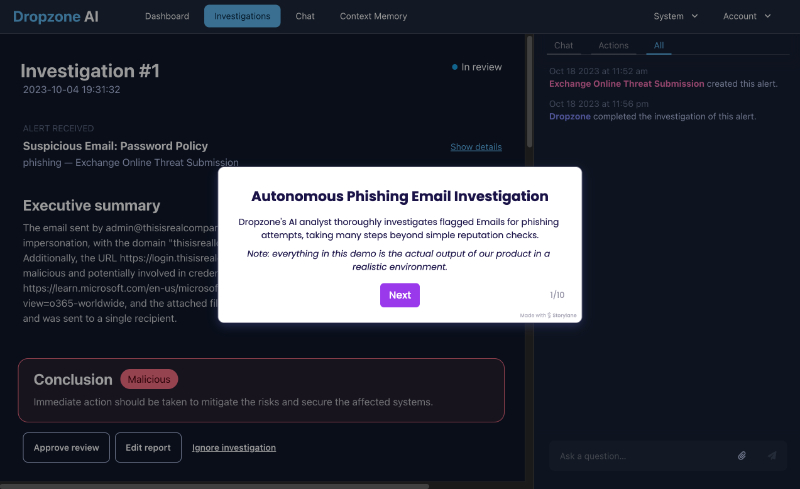
Task: Click the Dropzone AI logo
Action: click(56, 16)
